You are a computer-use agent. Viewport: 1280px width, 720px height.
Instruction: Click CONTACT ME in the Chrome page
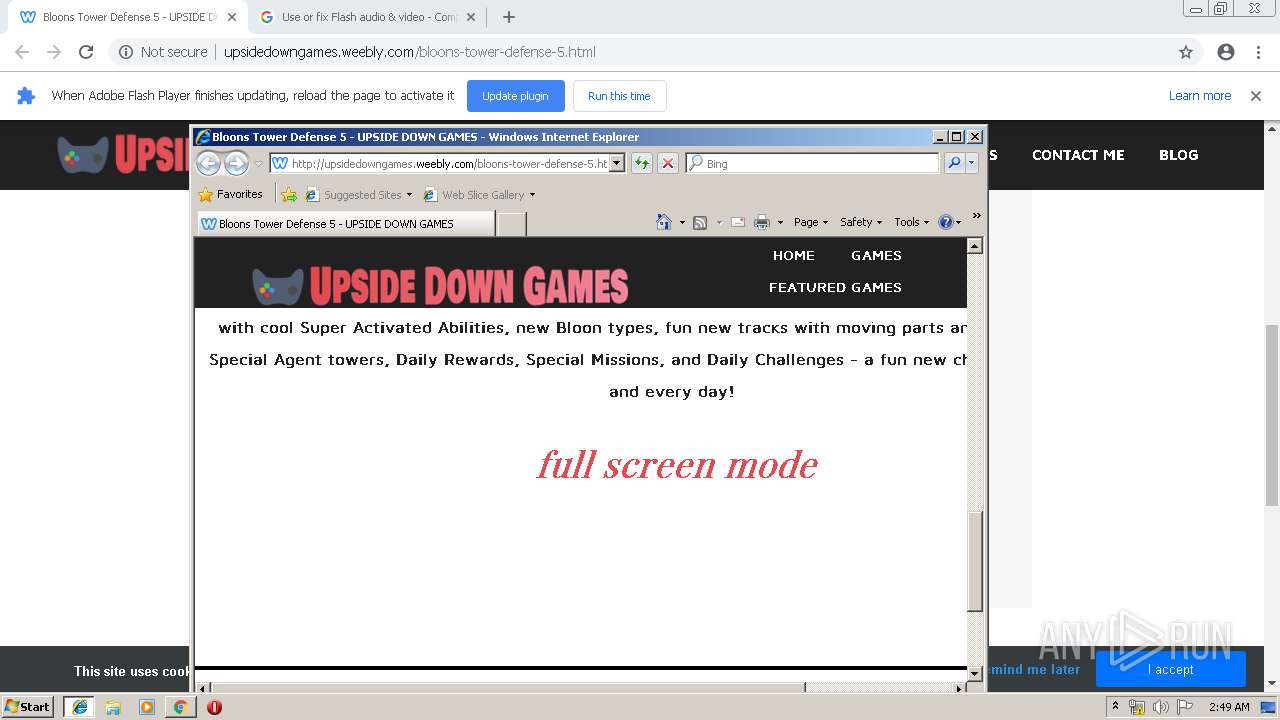point(1078,155)
